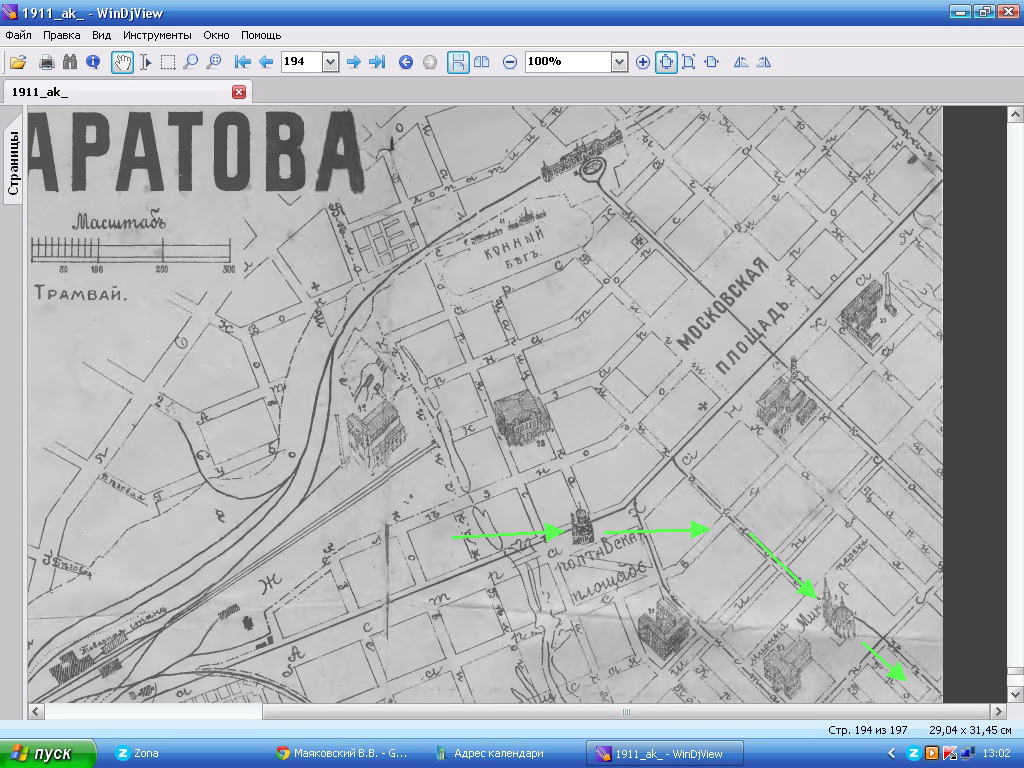The width and height of the screenshot is (1024, 768).
Task: Click the 100% zoom input field
Action: pos(567,62)
